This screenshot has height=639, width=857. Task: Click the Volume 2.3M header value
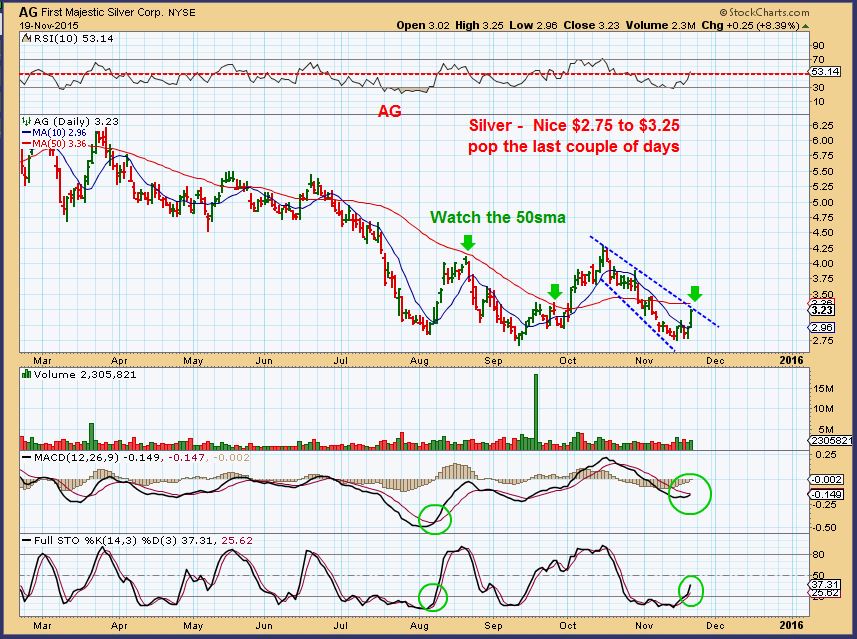click(x=661, y=26)
